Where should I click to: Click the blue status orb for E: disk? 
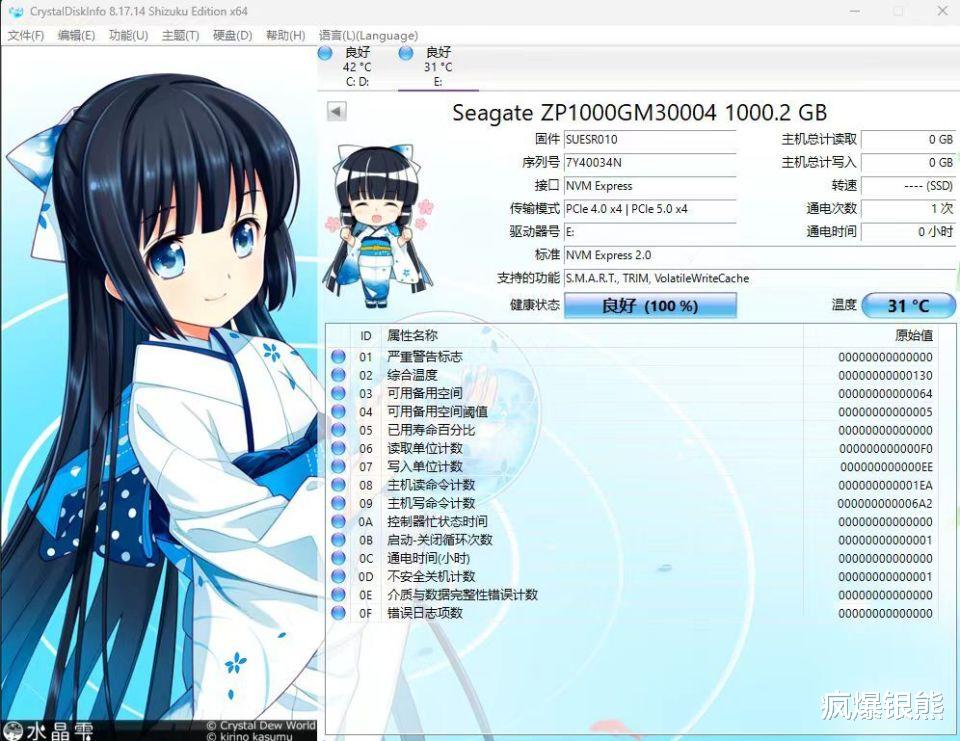pyautogui.click(x=405, y=53)
